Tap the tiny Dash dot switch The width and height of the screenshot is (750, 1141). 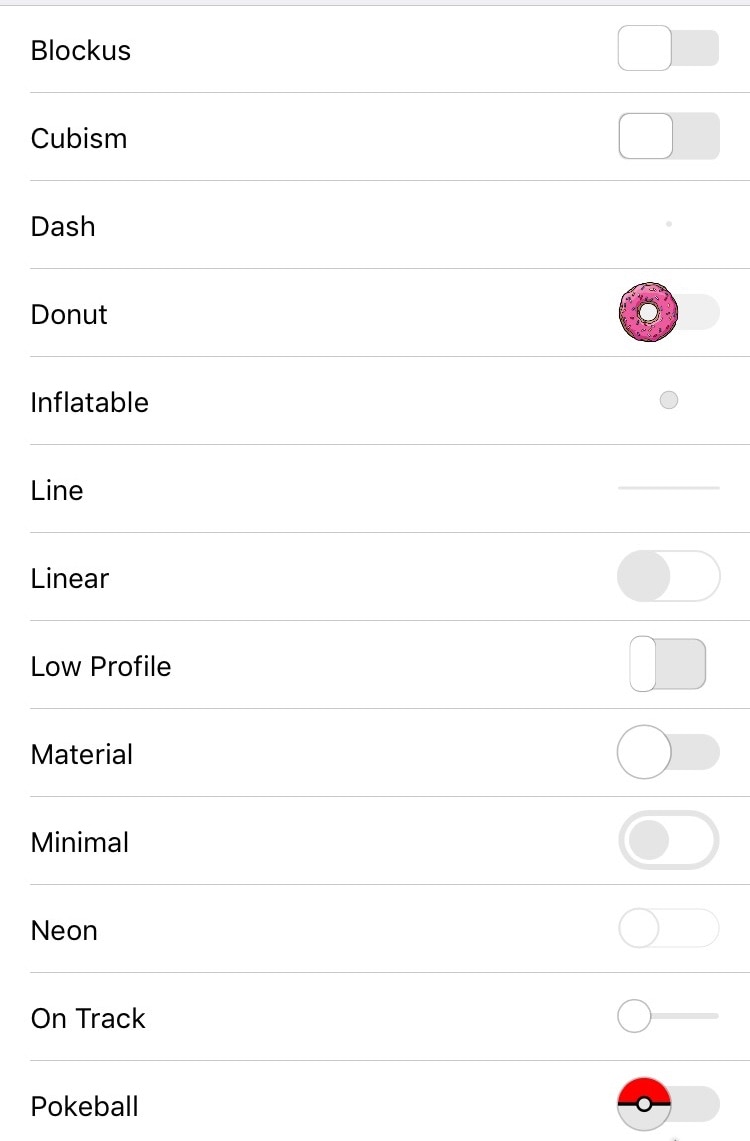point(669,224)
